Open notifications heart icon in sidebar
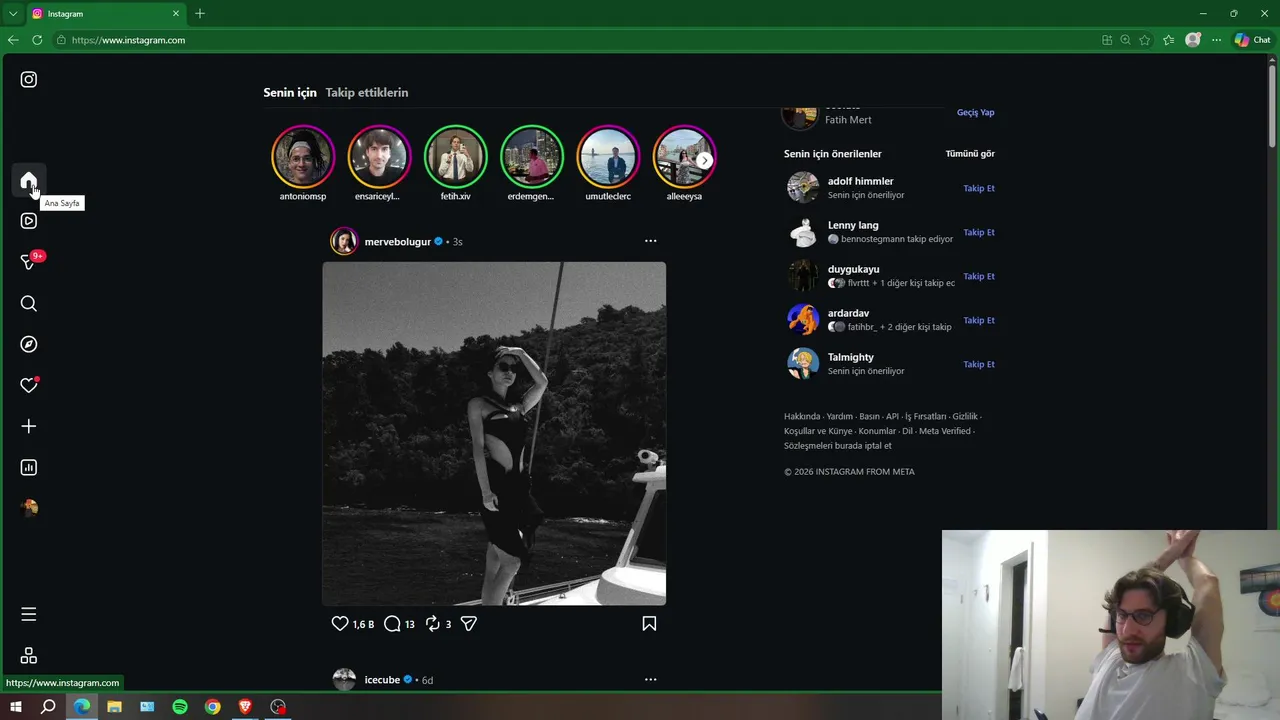Viewport: 1280px width, 720px height. (29, 385)
